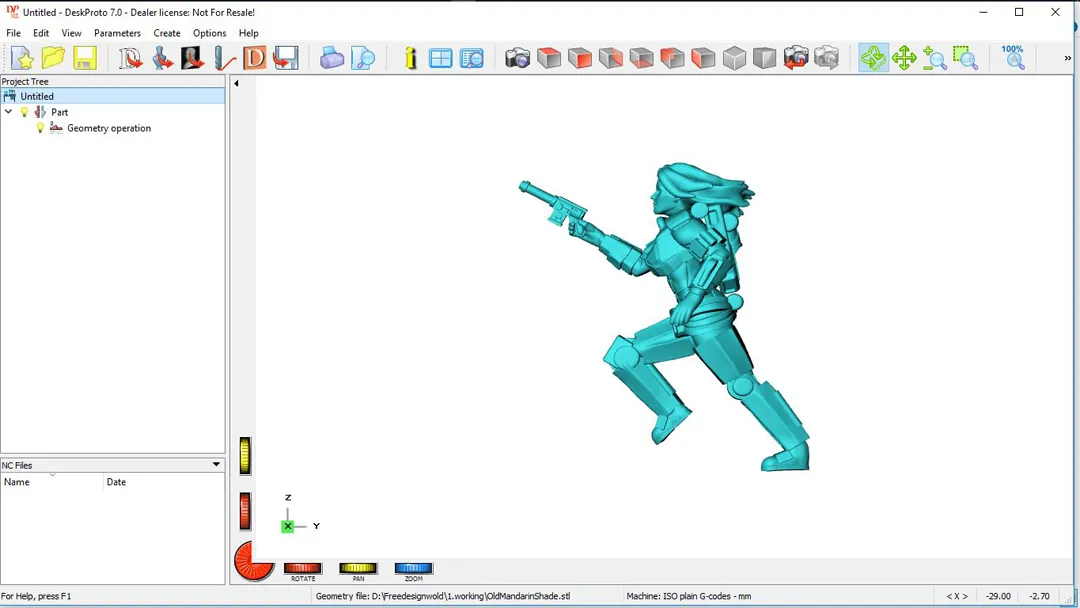Activate the Pan mouse mode arrows
This screenshot has width=1080, height=608.
click(904, 58)
